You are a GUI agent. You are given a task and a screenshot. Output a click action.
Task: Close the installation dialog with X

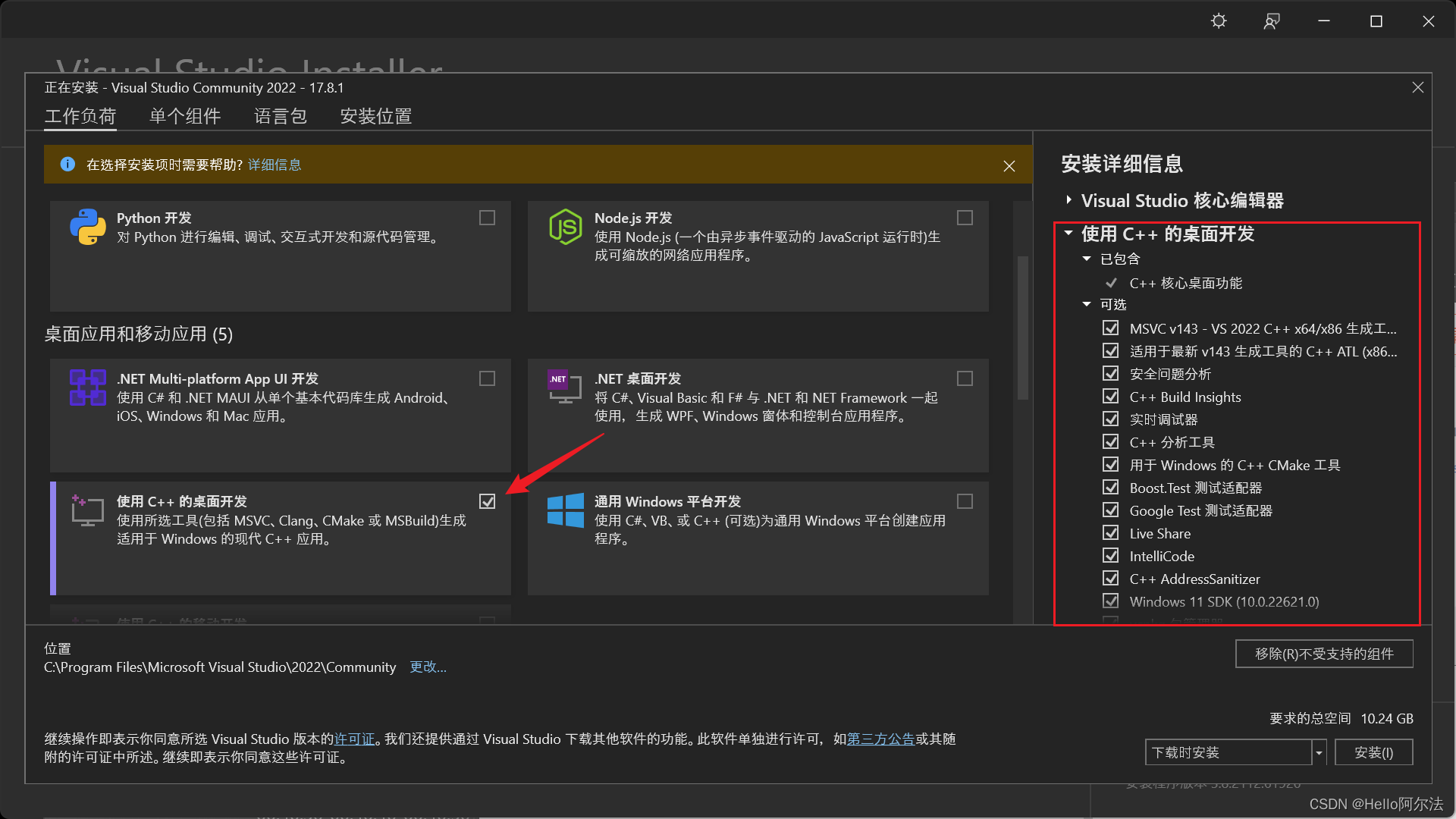click(1418, 88)
